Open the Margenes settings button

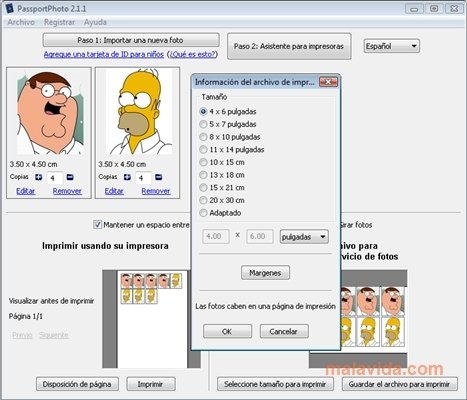(x=265, y=273)
